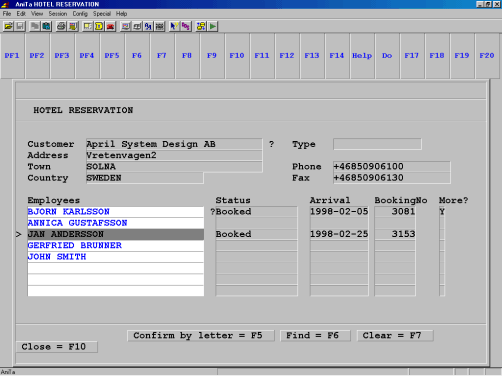The width and height of the screenshot is (502, 376).
Task: Open the Config menu
Action: 80,14
